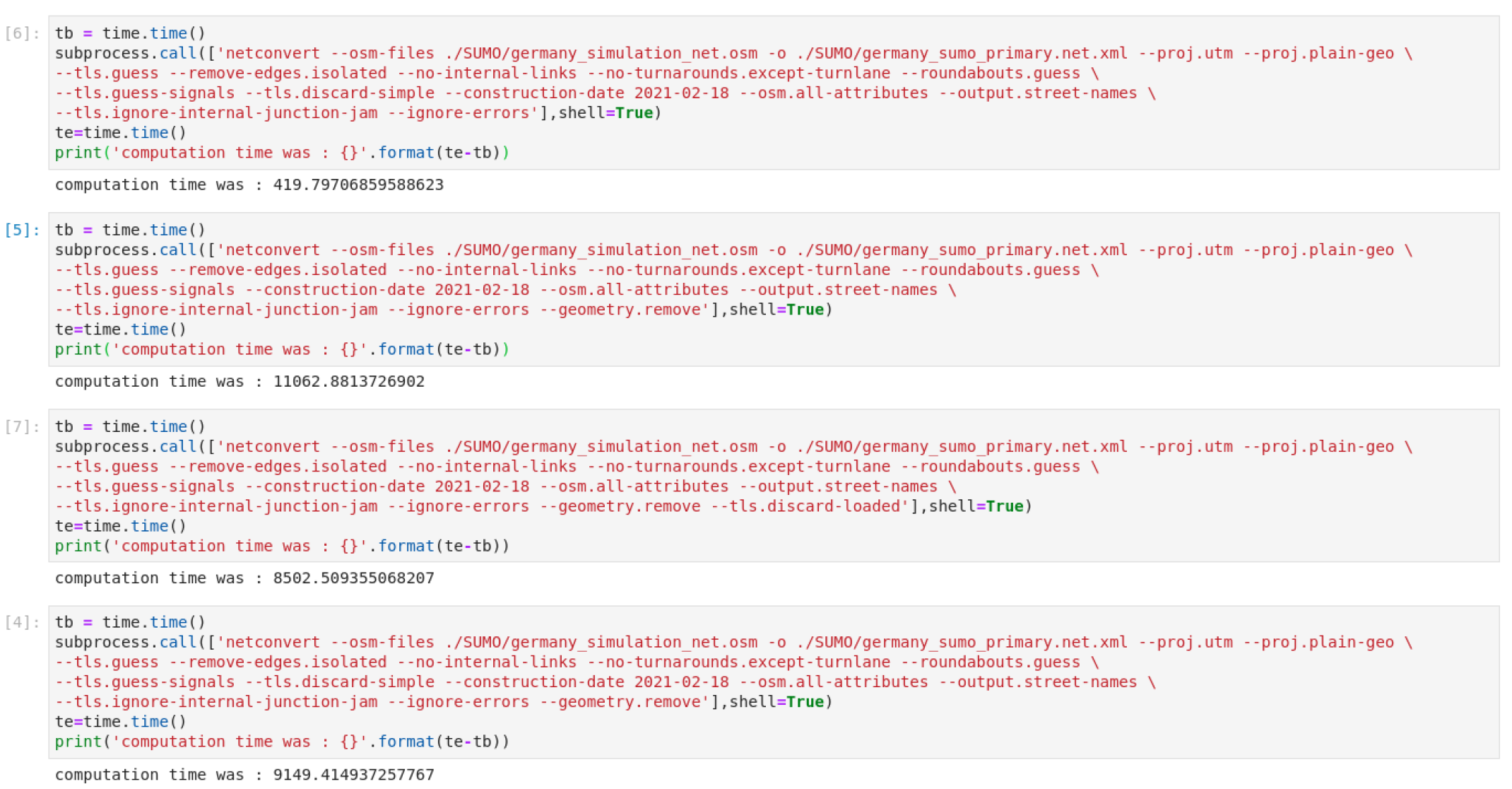Place cursor on the print line in cell 6
1512x789 pixels.
(x=281, y=153)
